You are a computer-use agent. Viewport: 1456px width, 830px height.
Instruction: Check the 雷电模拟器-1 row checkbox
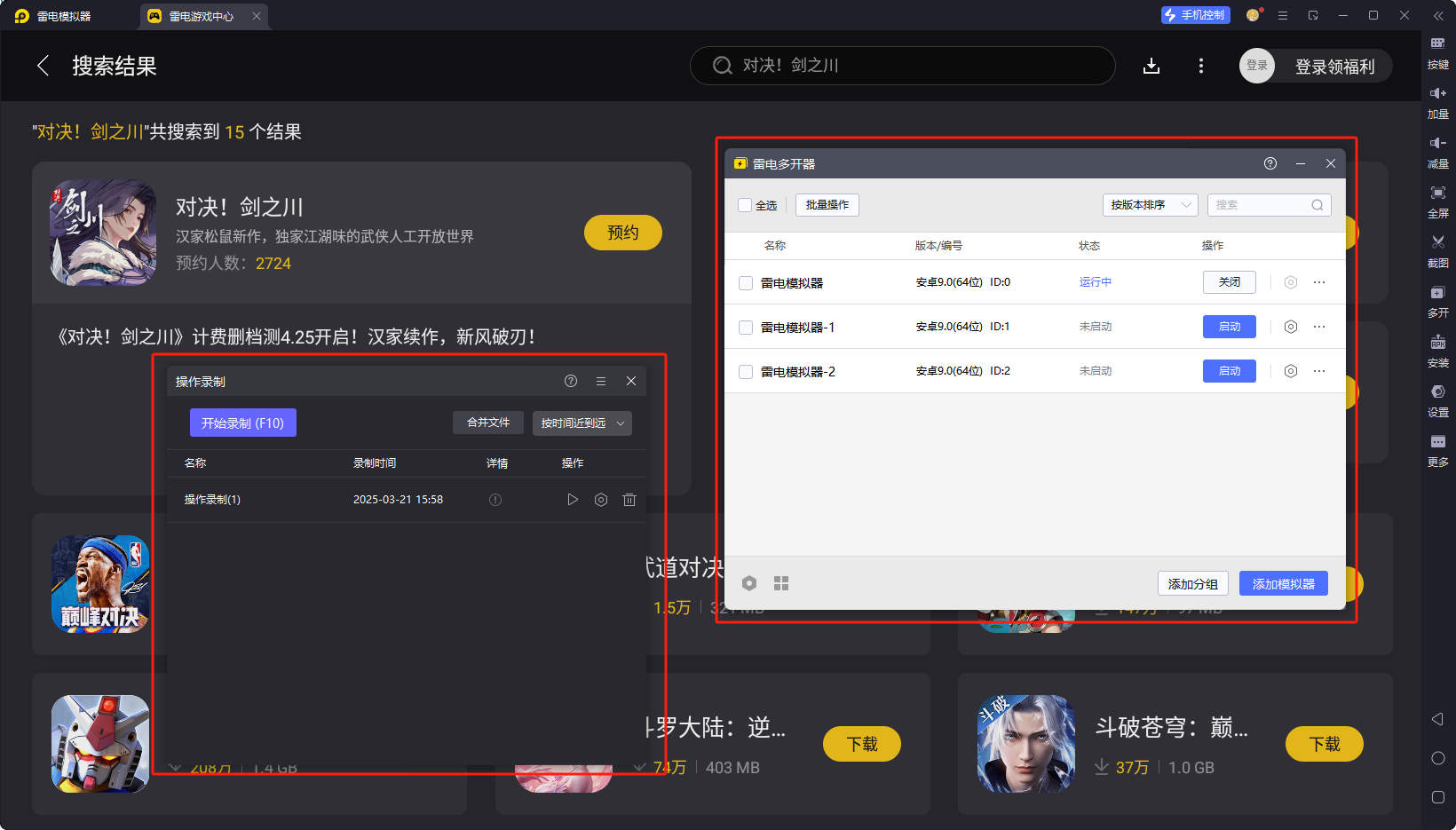click(746, 328)
